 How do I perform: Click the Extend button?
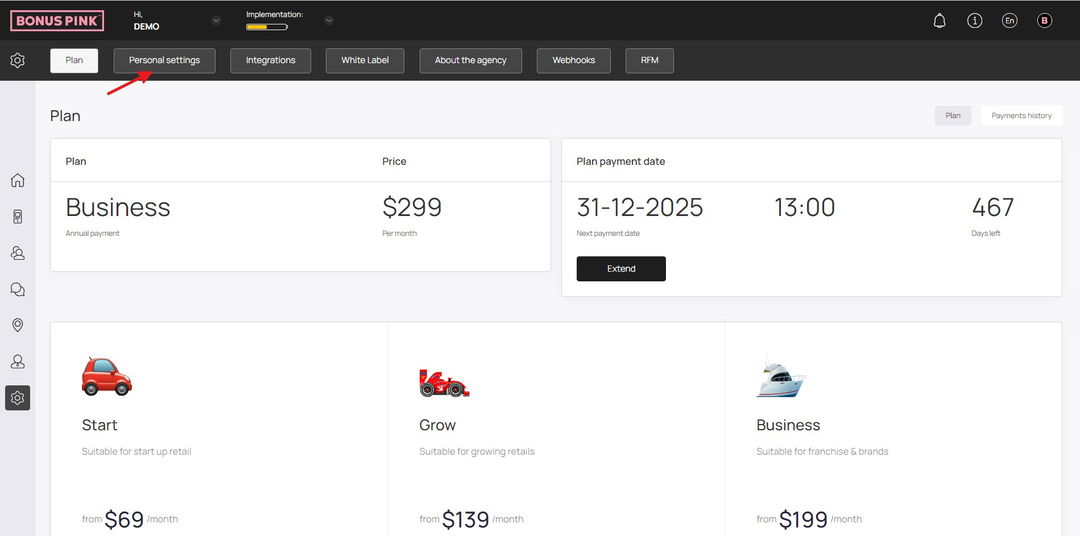[x=621, y=269]
